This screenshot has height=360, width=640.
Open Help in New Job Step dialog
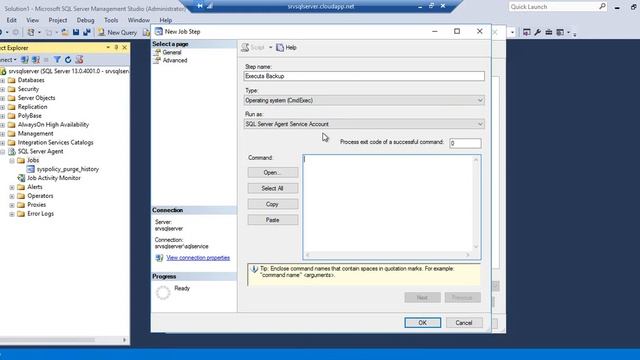286,47
